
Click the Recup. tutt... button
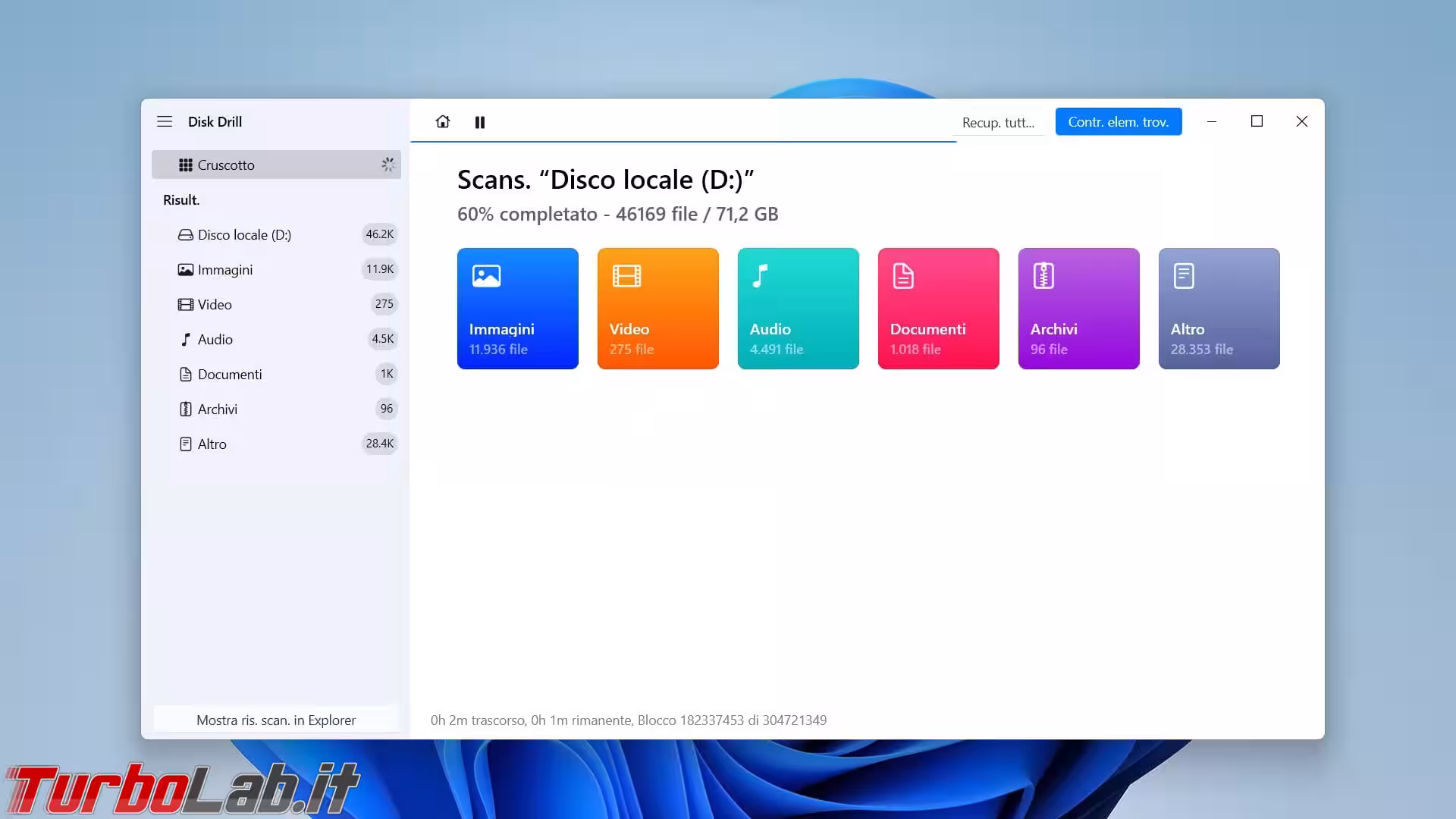(998, 122)
